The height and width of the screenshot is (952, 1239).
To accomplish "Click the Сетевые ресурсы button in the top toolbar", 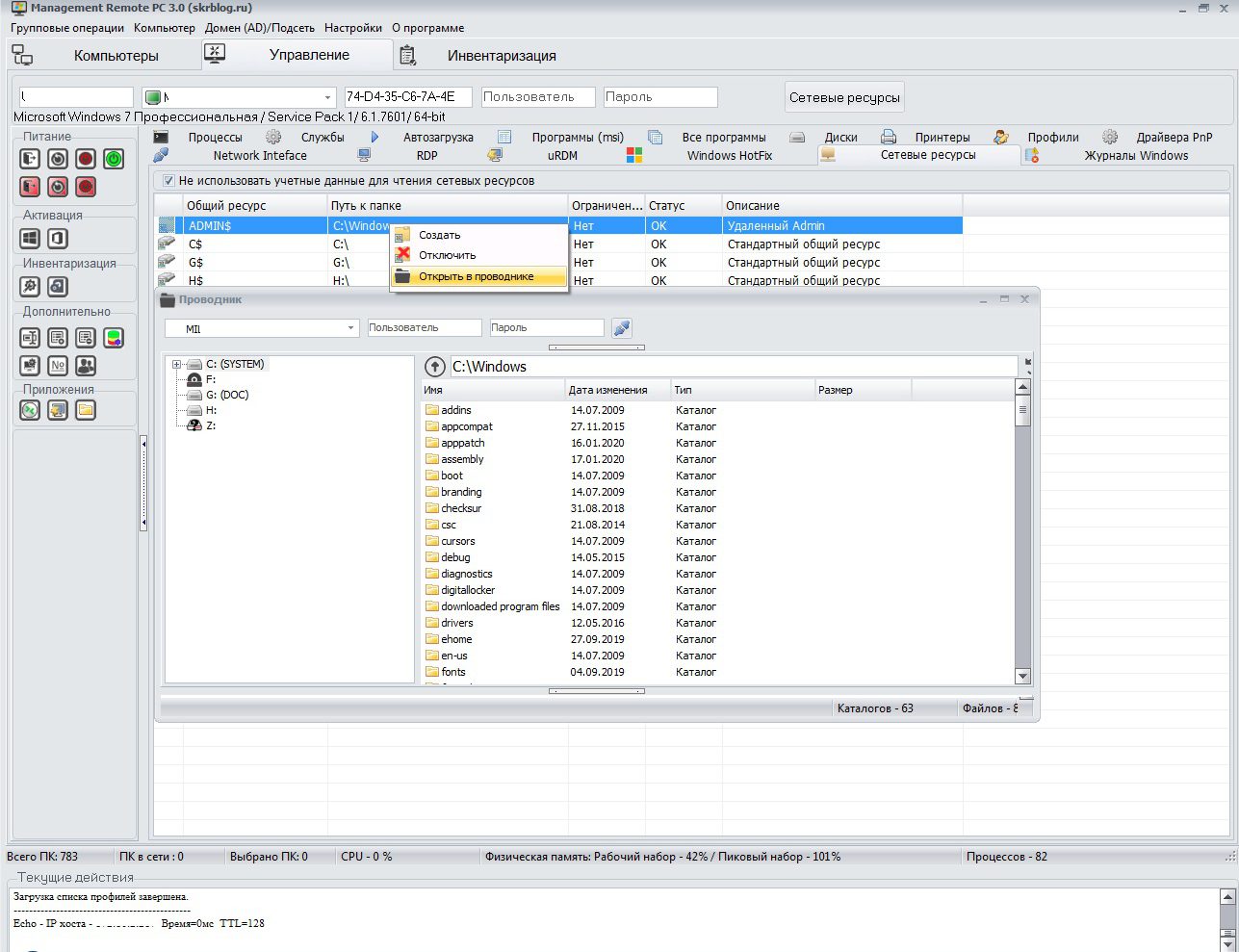I will coord(844,97).
